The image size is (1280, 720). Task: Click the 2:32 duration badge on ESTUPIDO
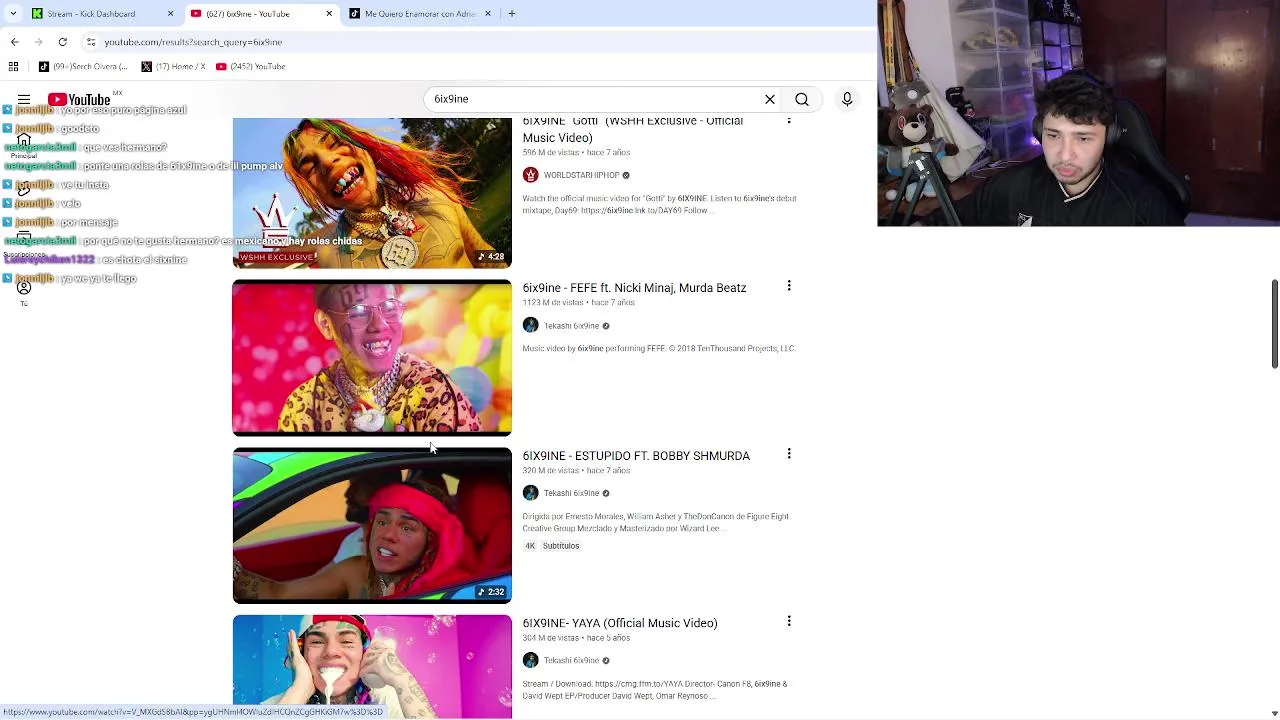tap(491, 592)
